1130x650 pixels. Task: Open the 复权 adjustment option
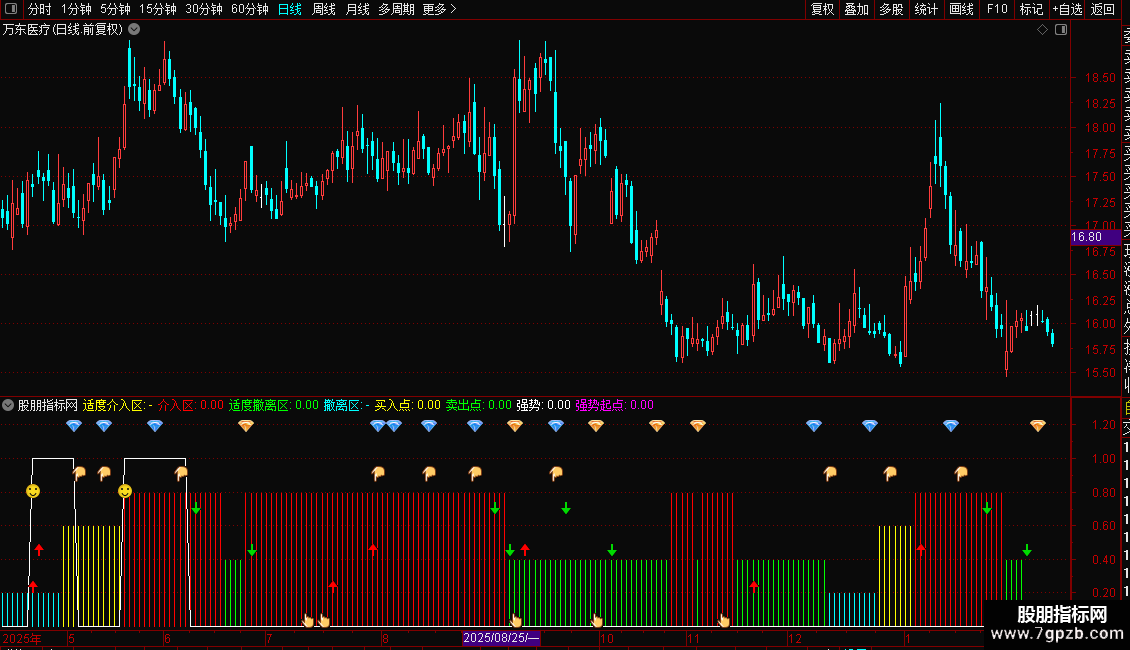[822, 9]
